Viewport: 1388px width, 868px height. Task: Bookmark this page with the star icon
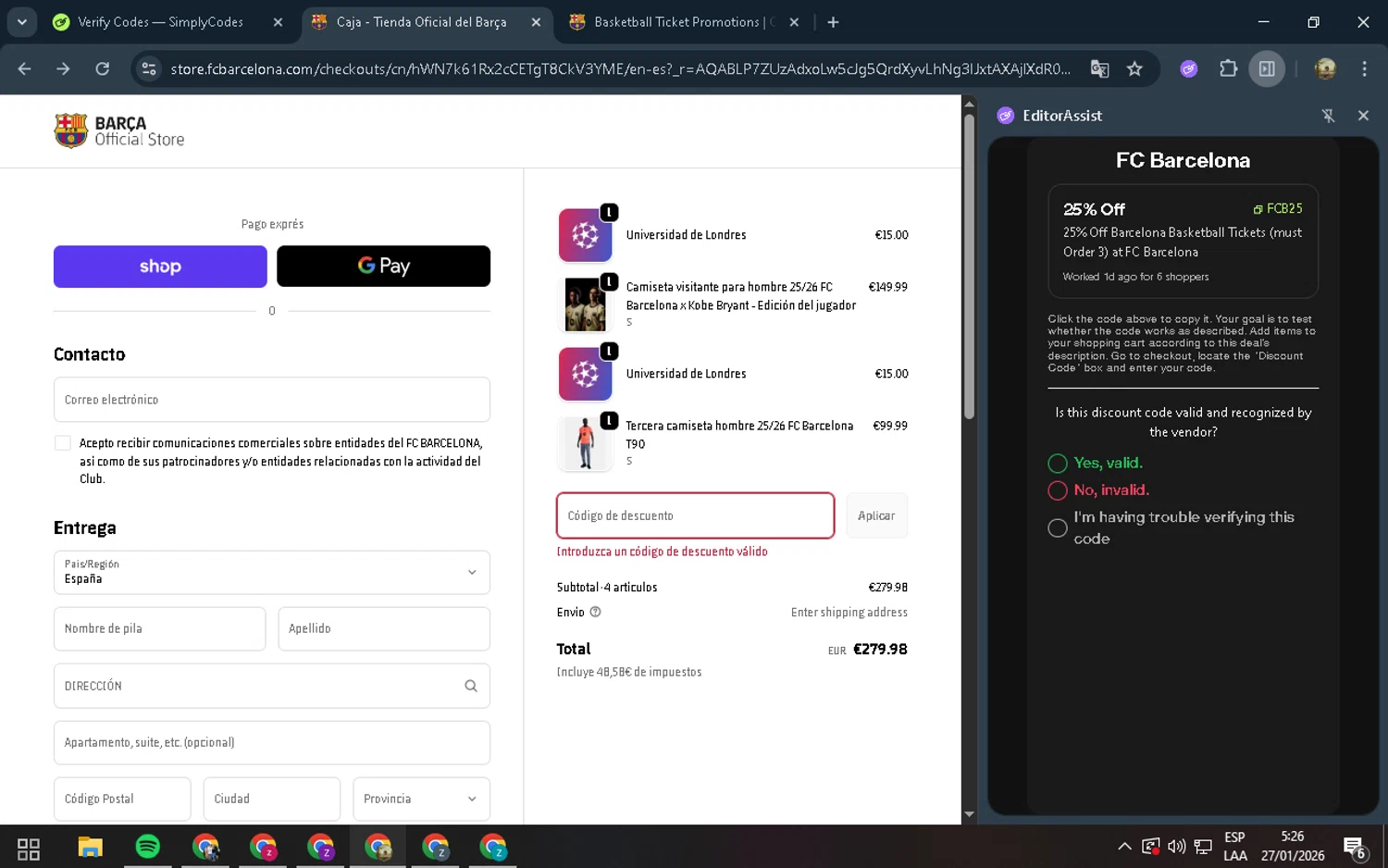(x=1134, y=68)
